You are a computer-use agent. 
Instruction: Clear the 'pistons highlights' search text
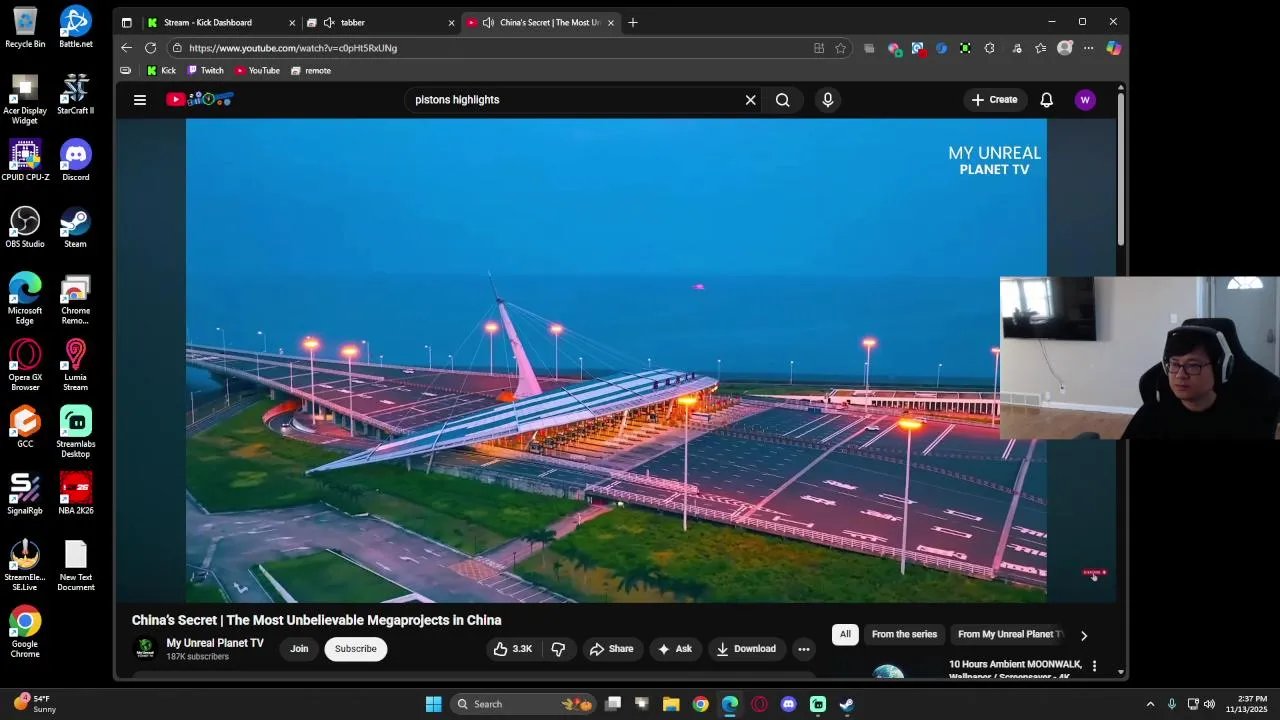pos(750,100)
